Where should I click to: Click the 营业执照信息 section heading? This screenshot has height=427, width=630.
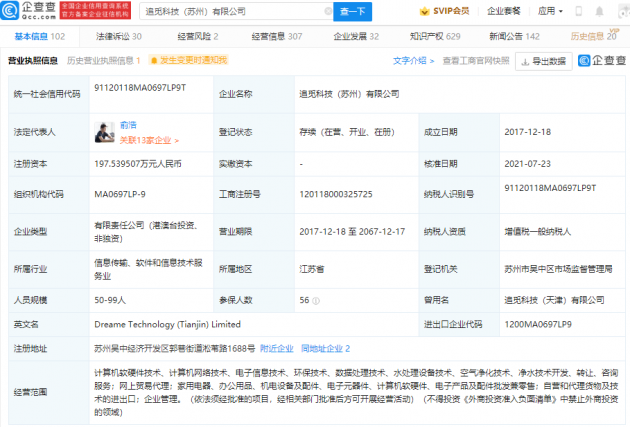(x=33, y=61)
